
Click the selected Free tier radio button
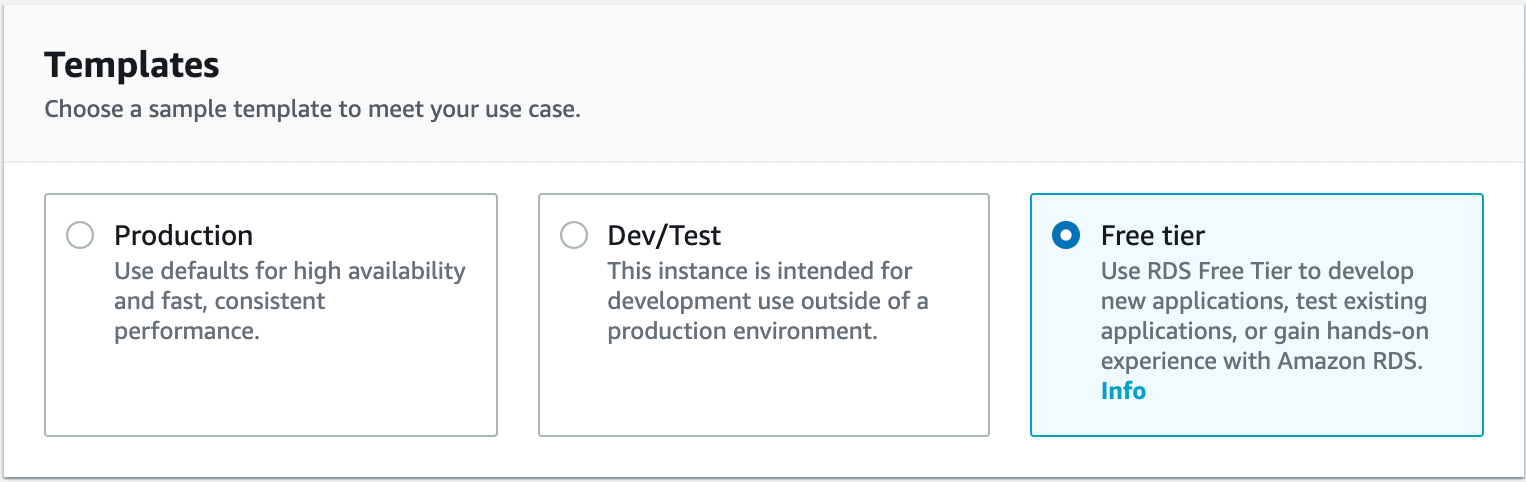[1066, 236]
